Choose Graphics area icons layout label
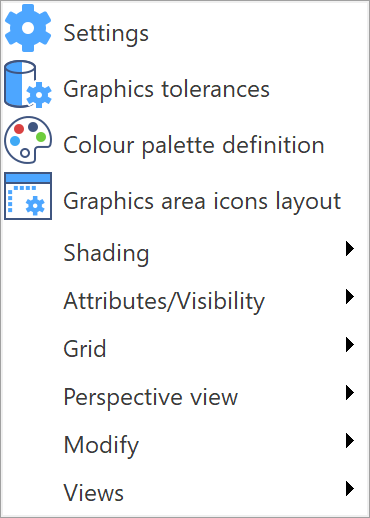This screenshot has width=370, height=518. click(x=202, y=201)
